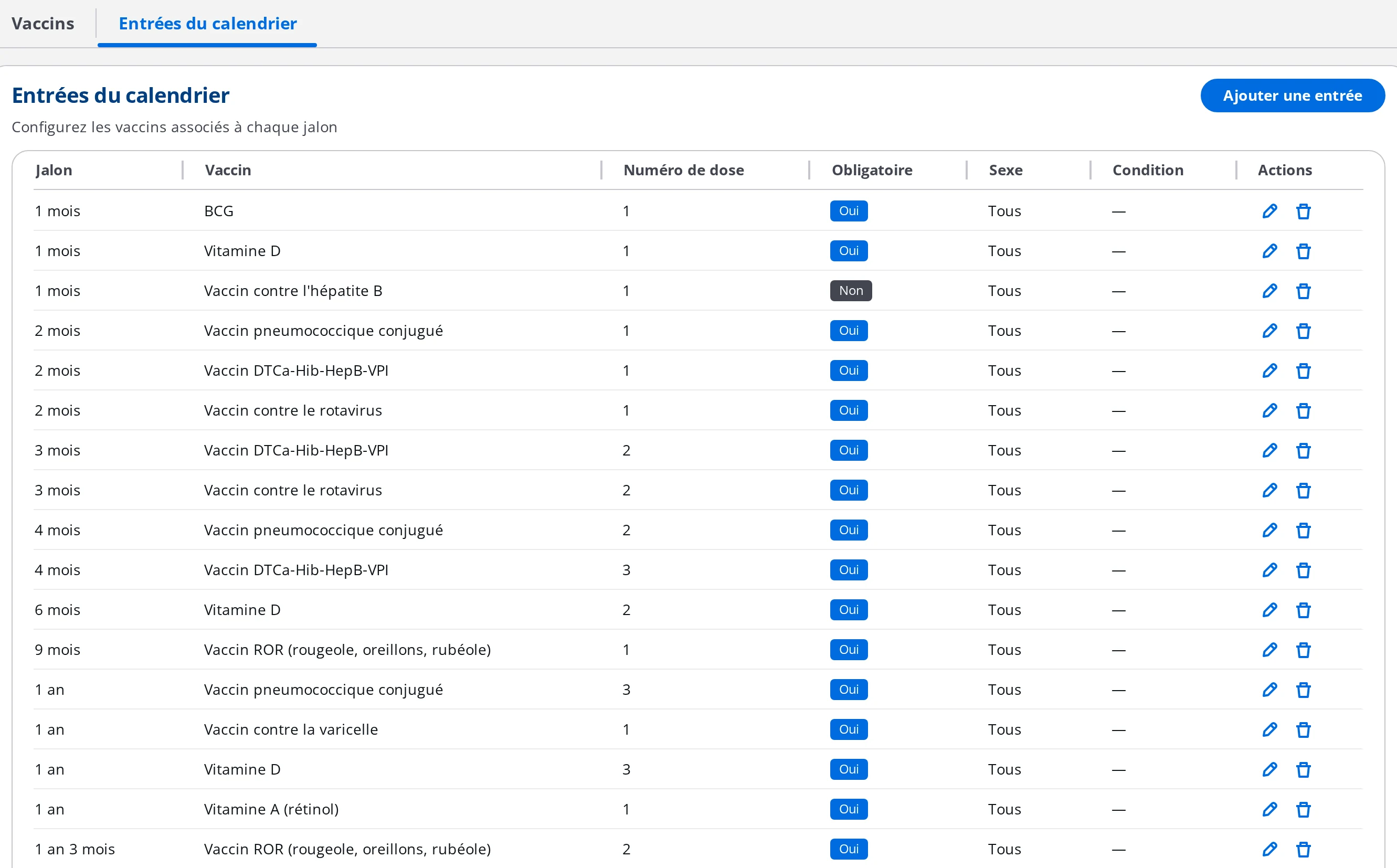
Task: Click the Obligatoire column header
Action: [872, 170]
